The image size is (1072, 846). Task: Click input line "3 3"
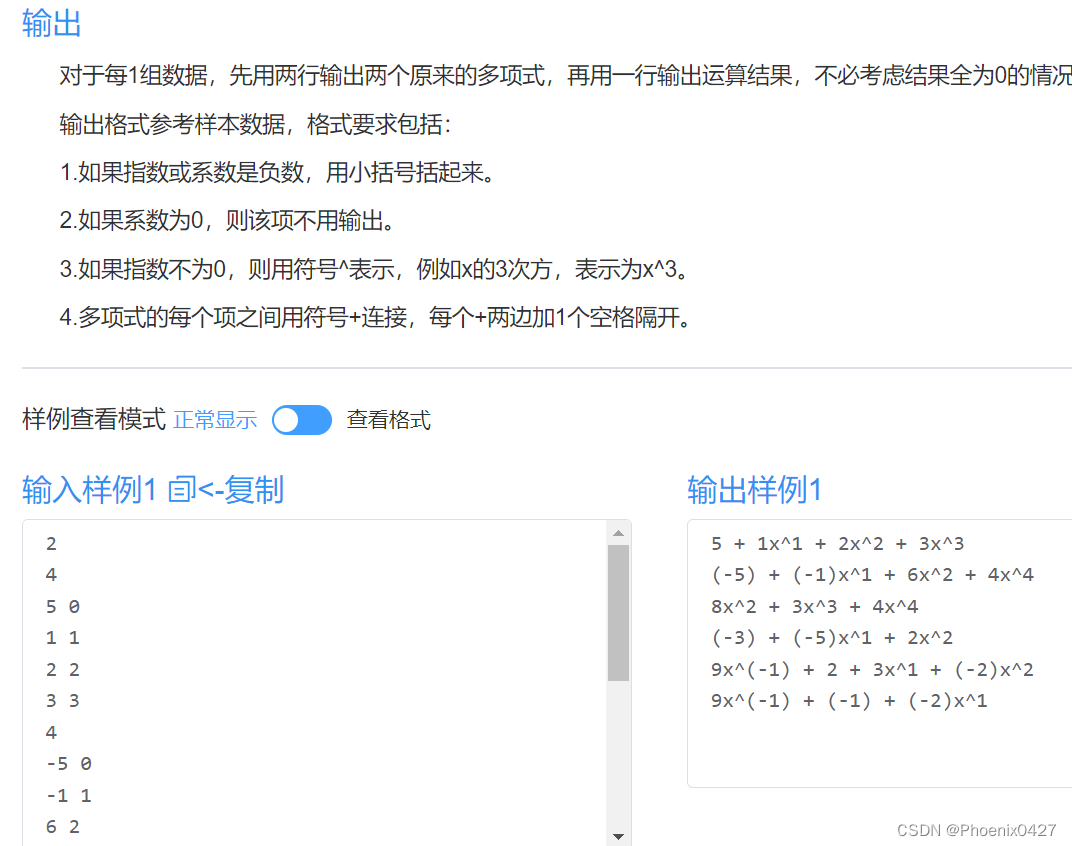63,701
